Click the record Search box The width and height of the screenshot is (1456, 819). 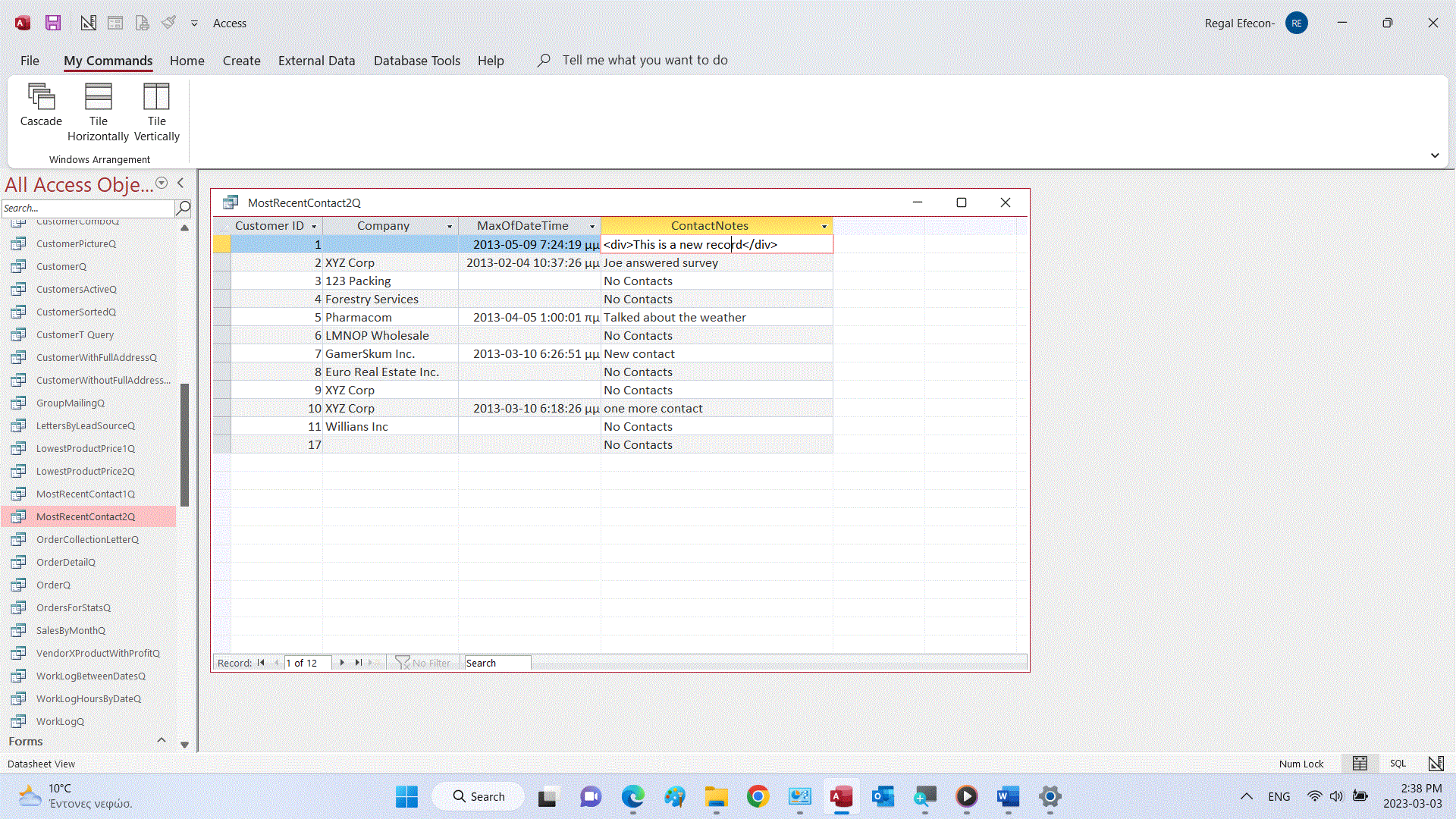tap(497, 663)
